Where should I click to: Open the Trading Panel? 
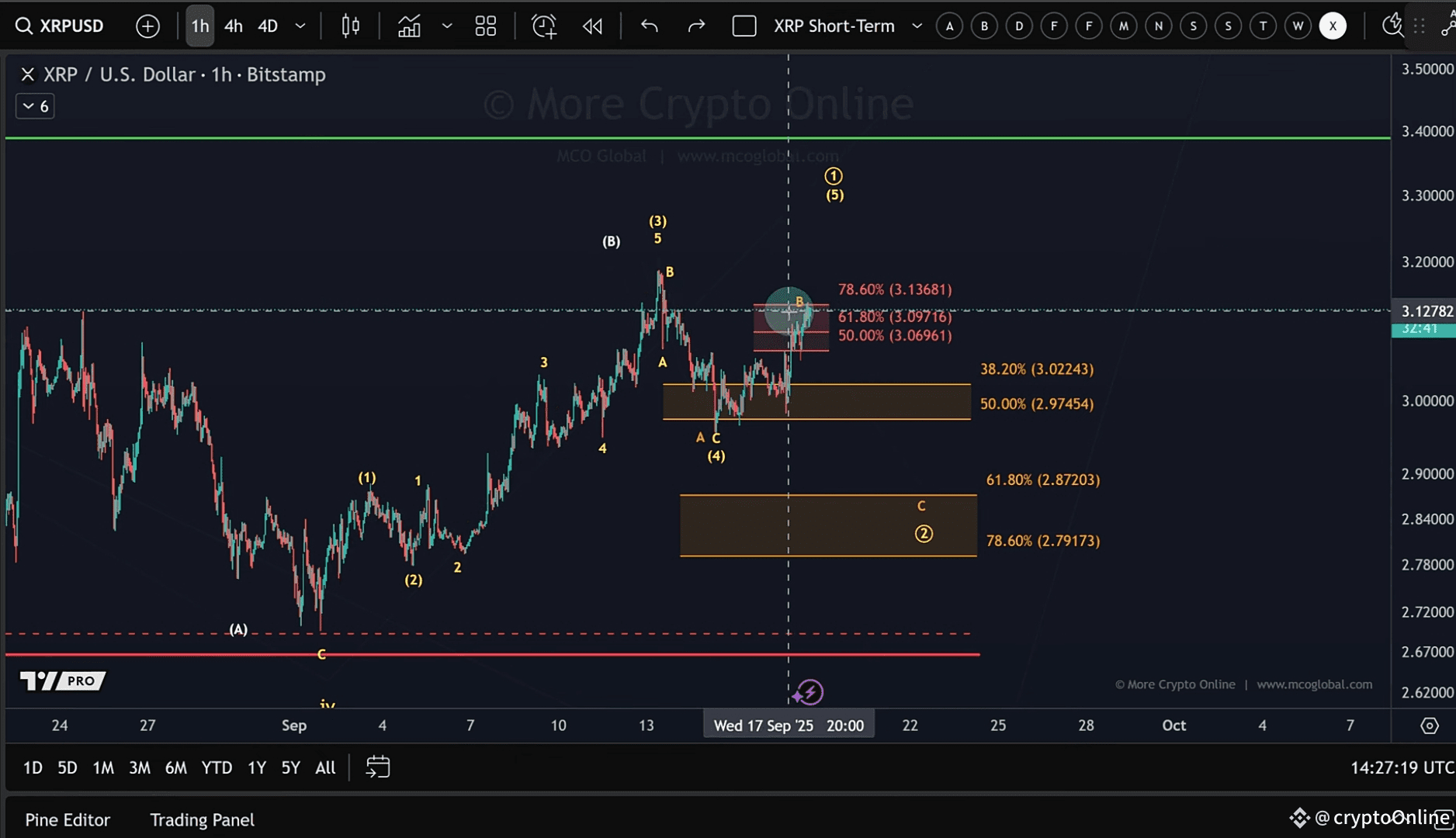click(201, 819)
